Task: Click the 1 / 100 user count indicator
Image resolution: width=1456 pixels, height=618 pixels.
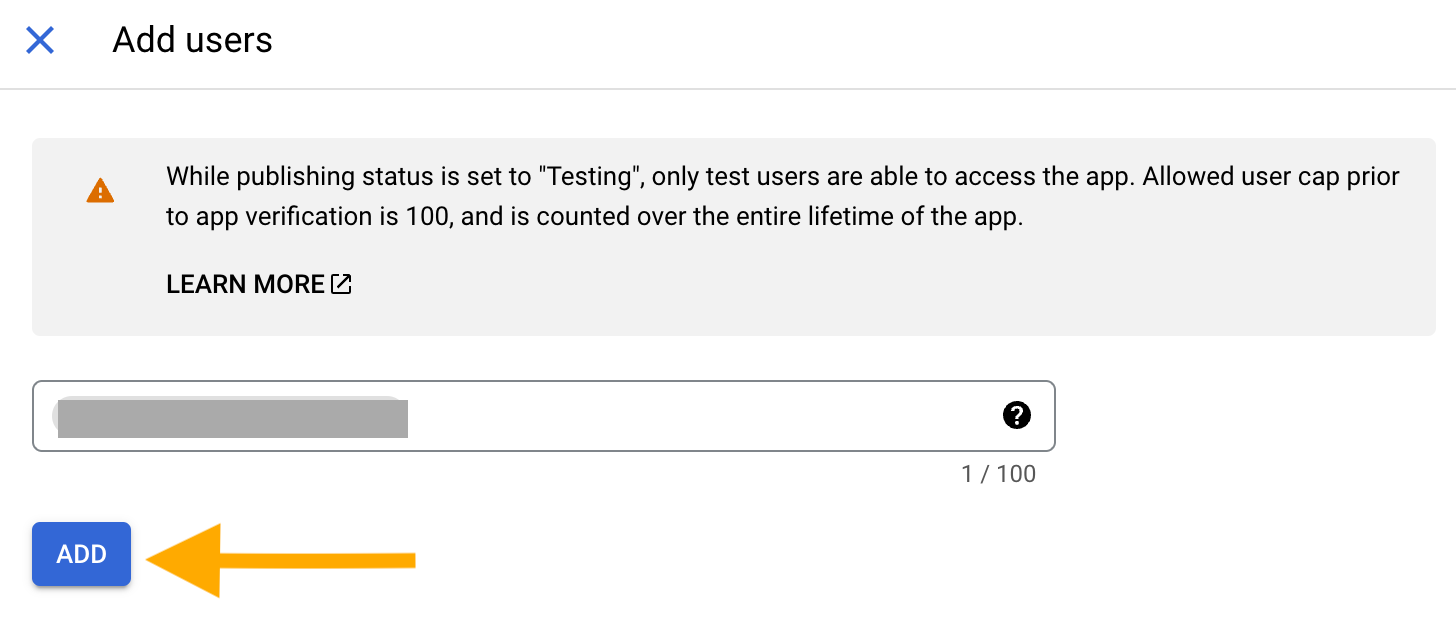Action: point(1000,474)
